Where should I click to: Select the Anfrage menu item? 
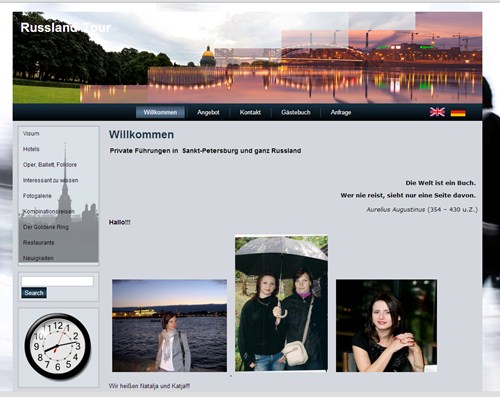[x=341, y=112]
